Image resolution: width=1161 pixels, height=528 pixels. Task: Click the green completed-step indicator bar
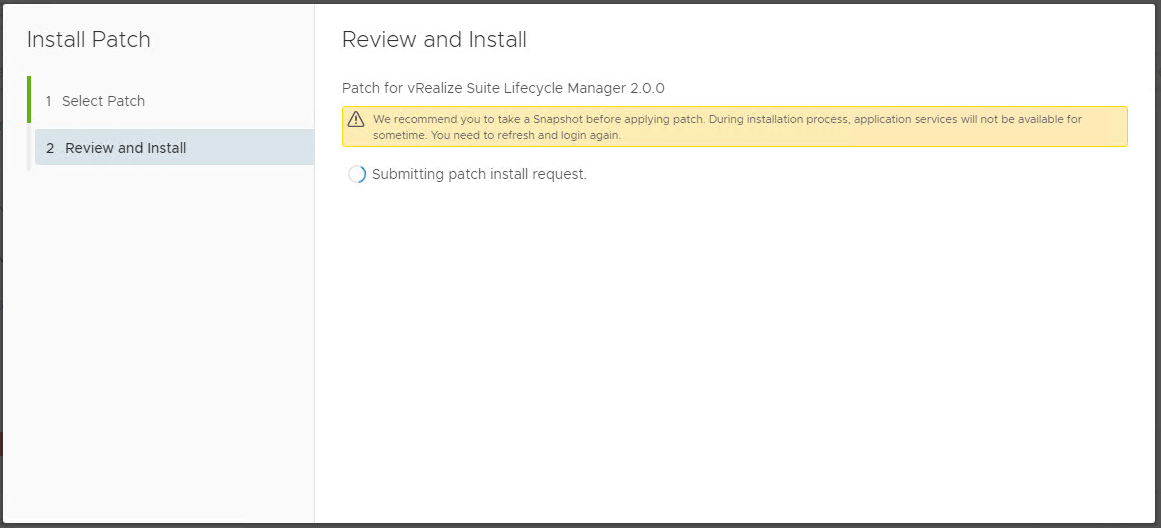pos(29,99)
